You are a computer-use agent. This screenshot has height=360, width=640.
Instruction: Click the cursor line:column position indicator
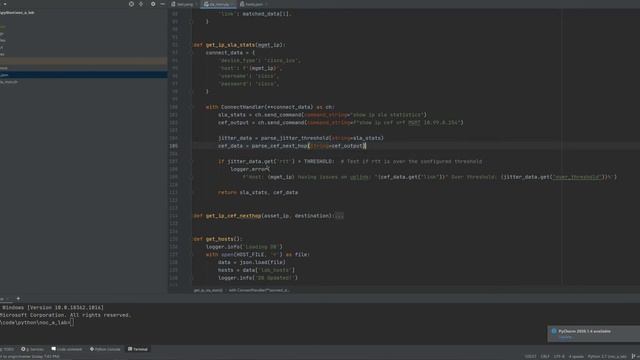530,356
